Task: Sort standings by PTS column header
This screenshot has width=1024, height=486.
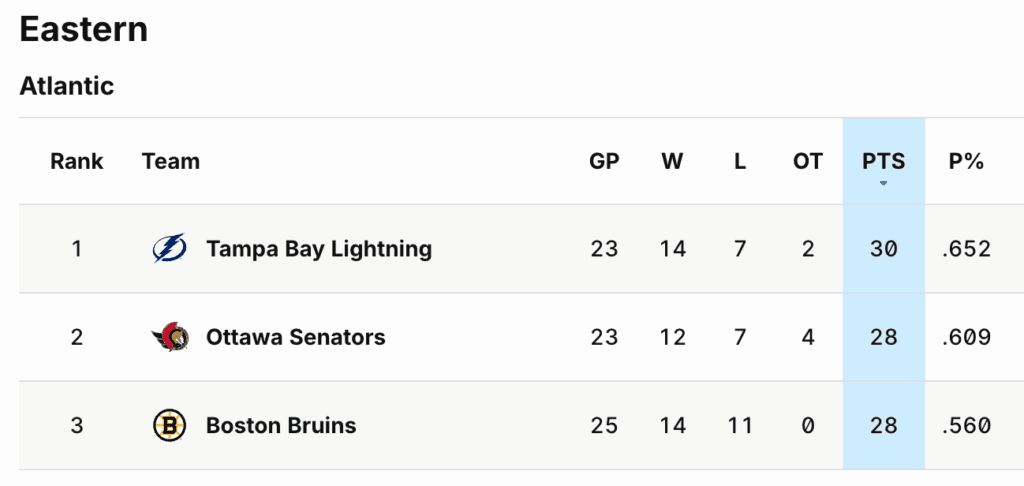Action: point(883,161)
